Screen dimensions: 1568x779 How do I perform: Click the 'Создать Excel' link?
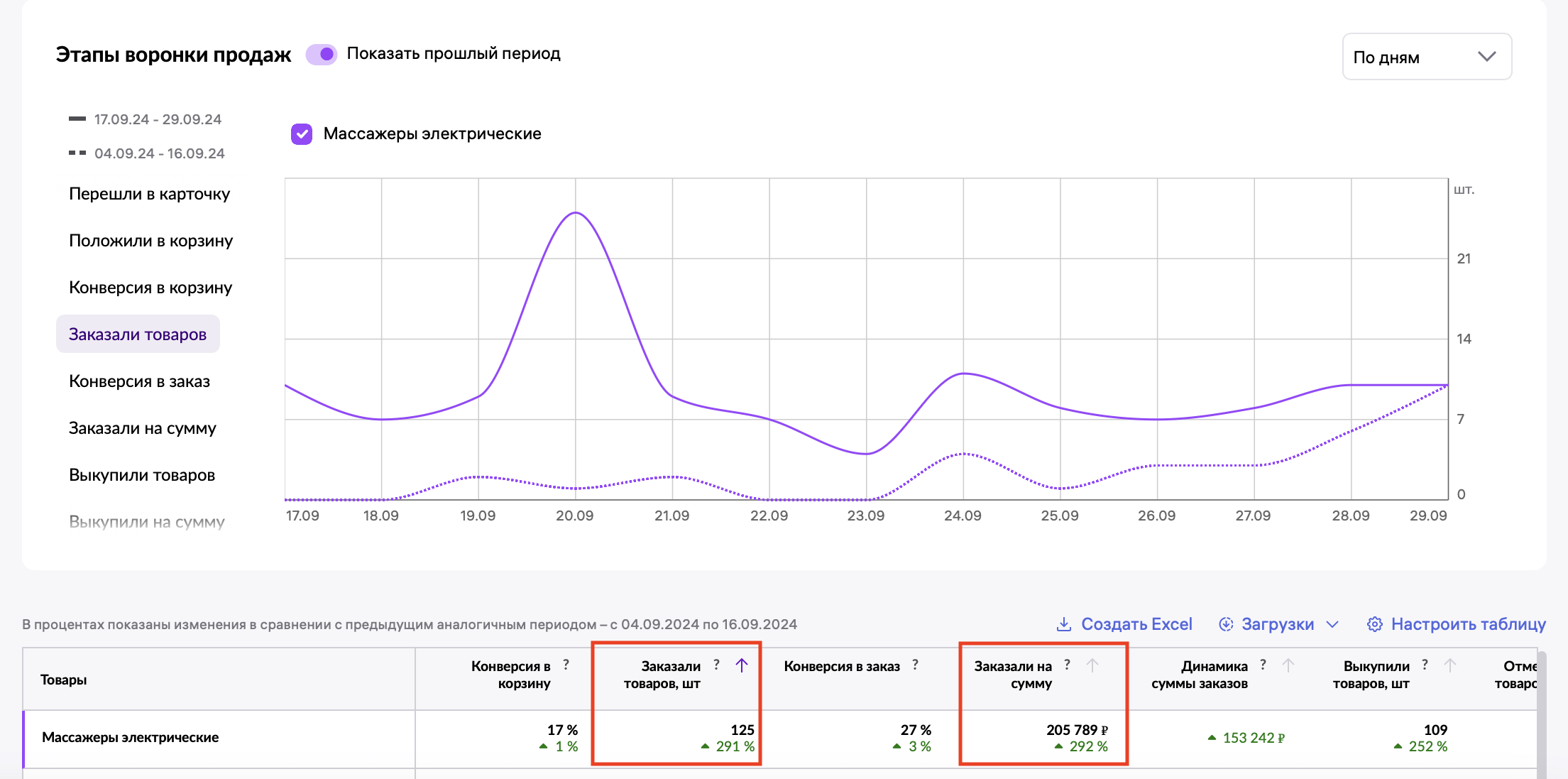coord(1136,624)
